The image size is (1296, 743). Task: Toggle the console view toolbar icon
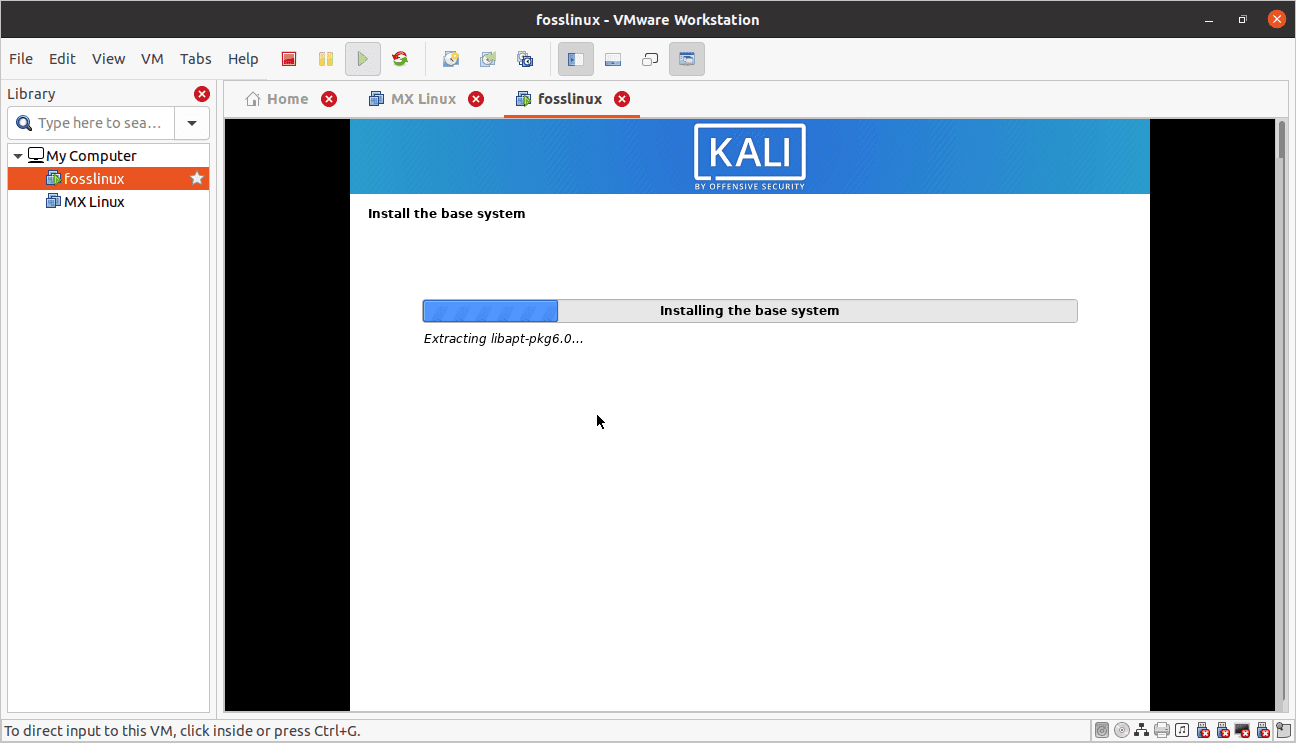687,59
